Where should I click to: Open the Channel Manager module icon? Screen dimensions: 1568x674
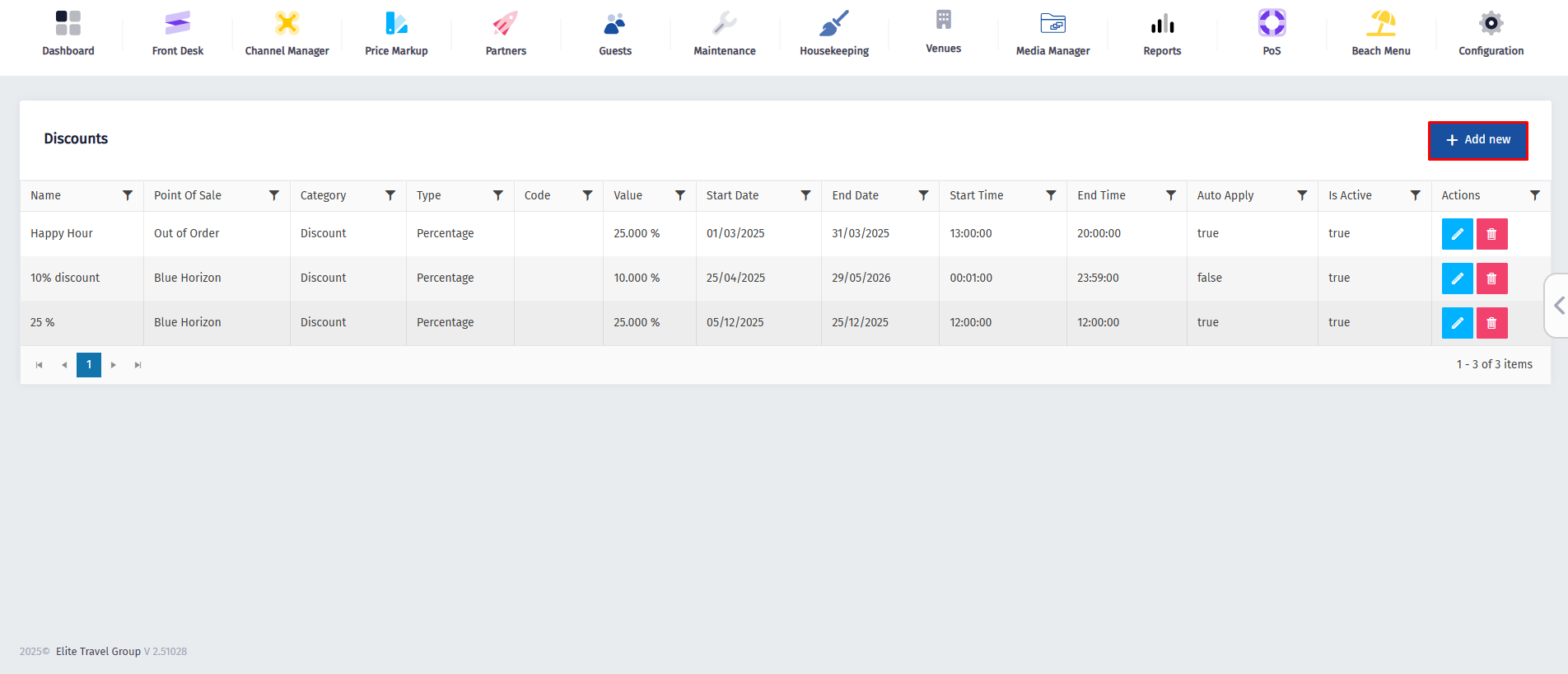287,23
